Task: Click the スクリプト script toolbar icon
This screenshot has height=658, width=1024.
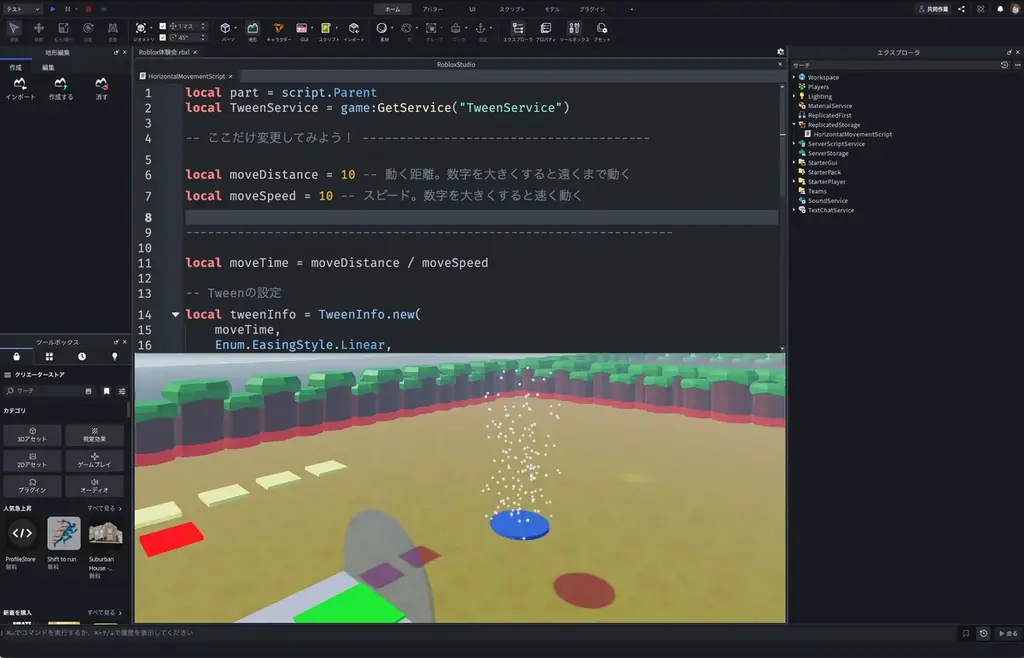Action: point(327,29)
